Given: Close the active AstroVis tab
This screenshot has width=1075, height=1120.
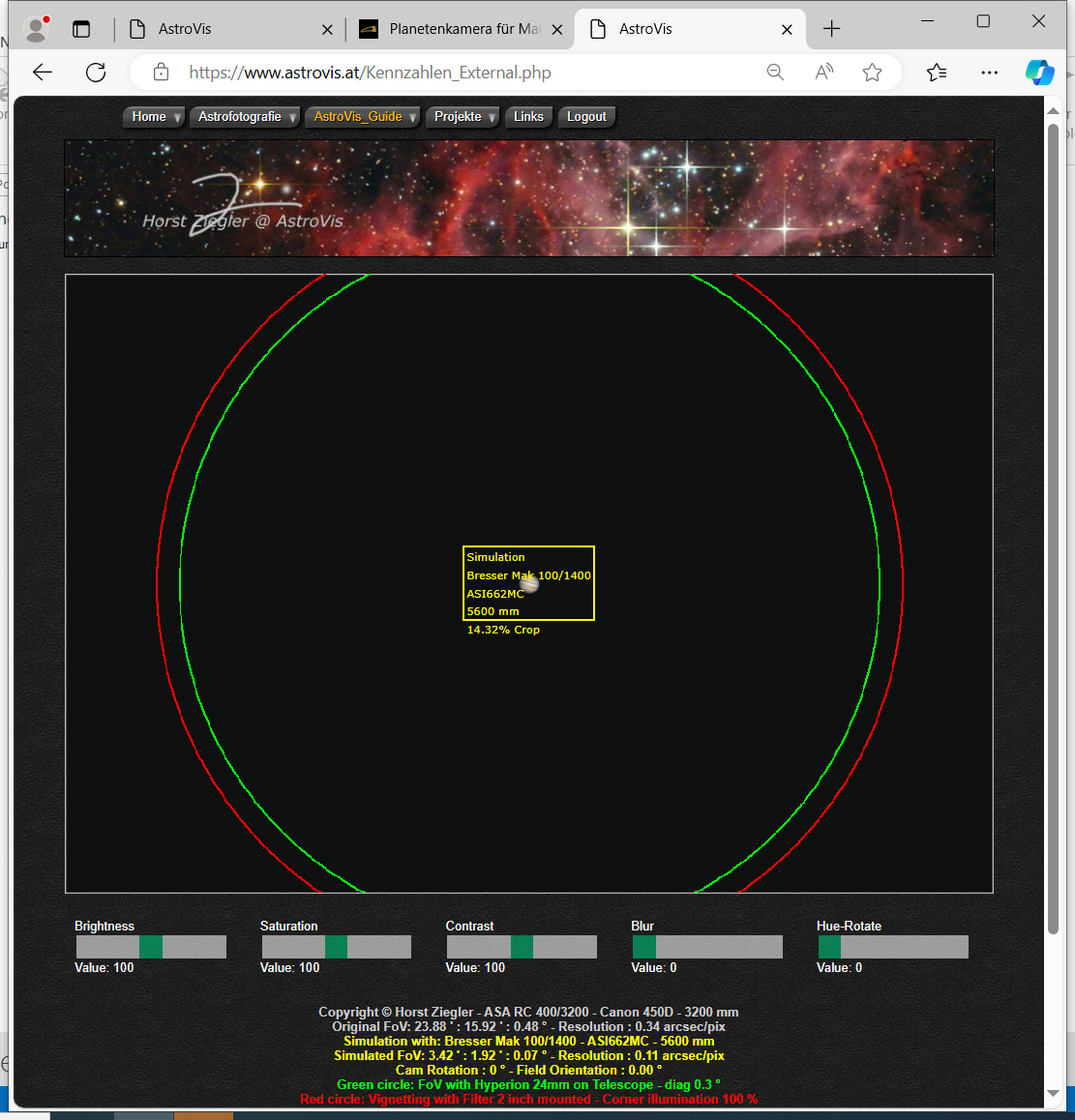Looking at the screenshot, I should [x=787, y=29].
